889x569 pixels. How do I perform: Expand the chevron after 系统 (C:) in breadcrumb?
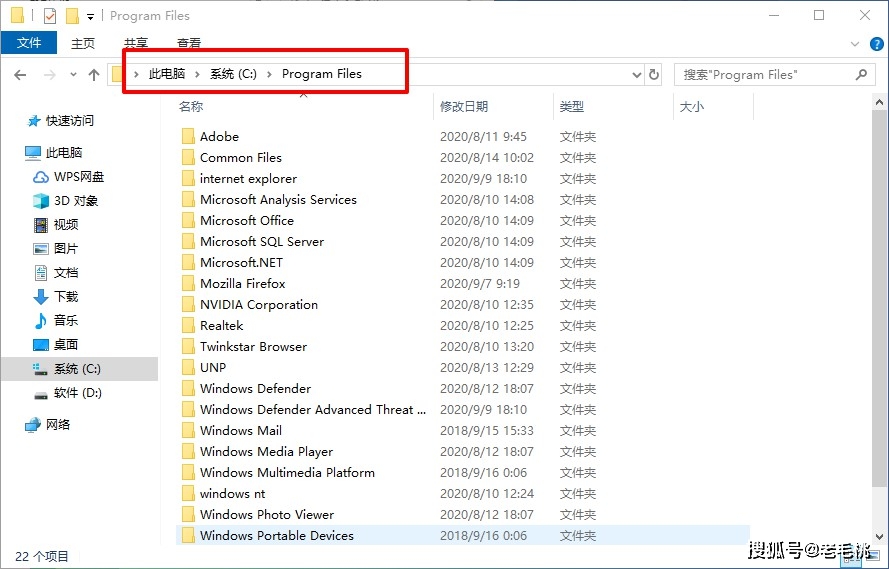pyautogui.click(x=269, y=74)
